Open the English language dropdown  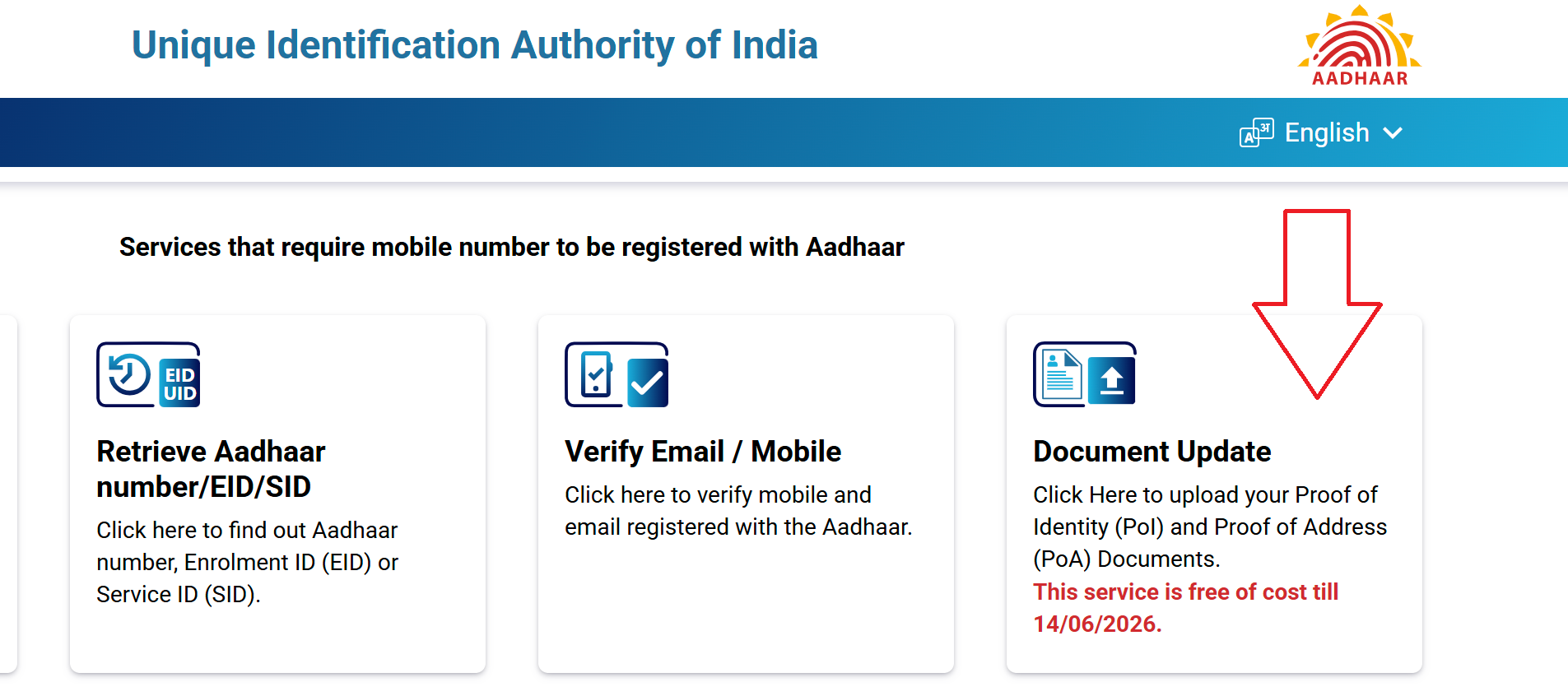click(x=1326, y=133)
